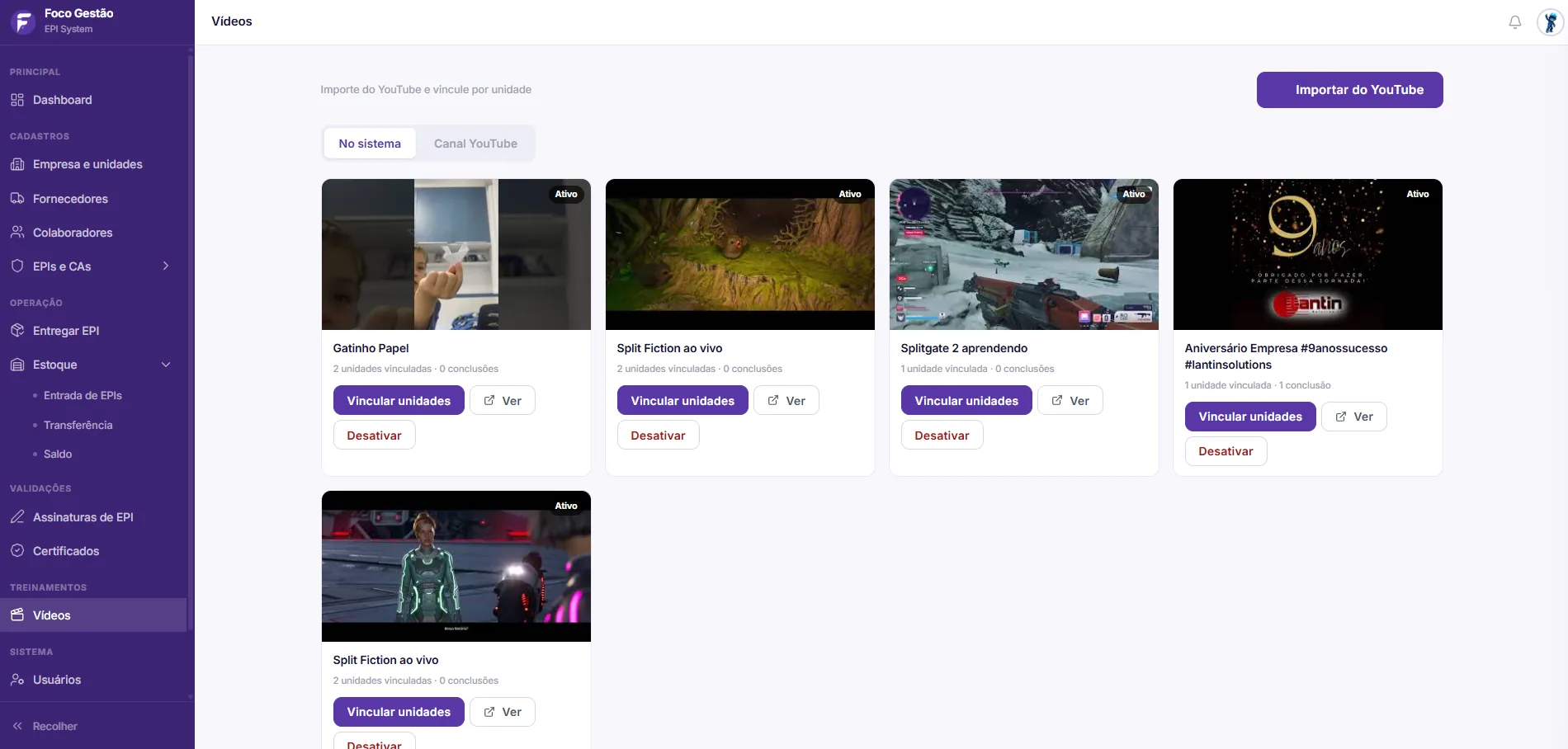Click Vincular unidades for Splitgate 2 aprendendo
This screenshot has width=1568, height=749.
click(x=966, y=400)
